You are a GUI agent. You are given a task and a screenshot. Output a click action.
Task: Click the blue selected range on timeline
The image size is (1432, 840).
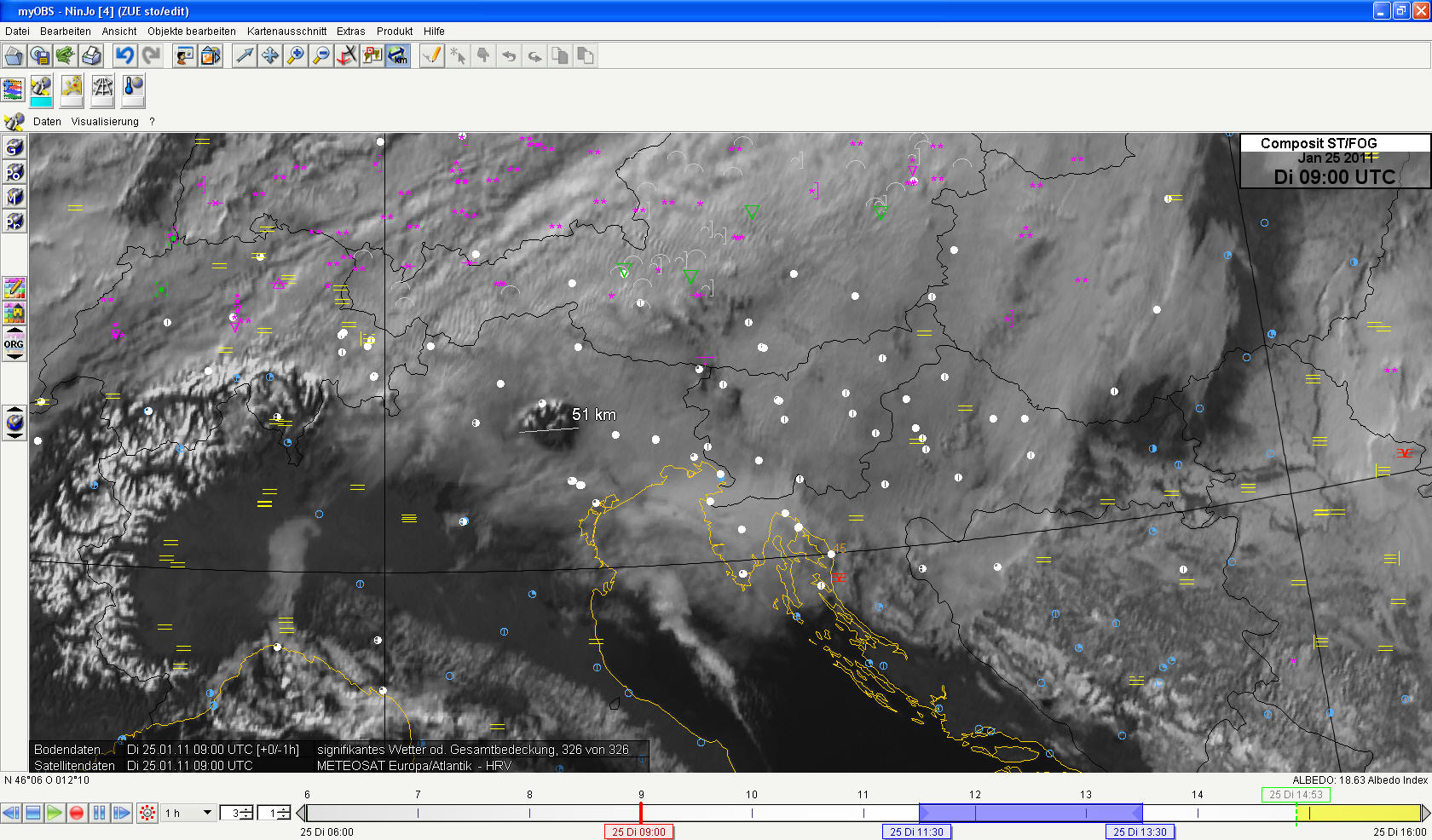(x=1031, y=813)
